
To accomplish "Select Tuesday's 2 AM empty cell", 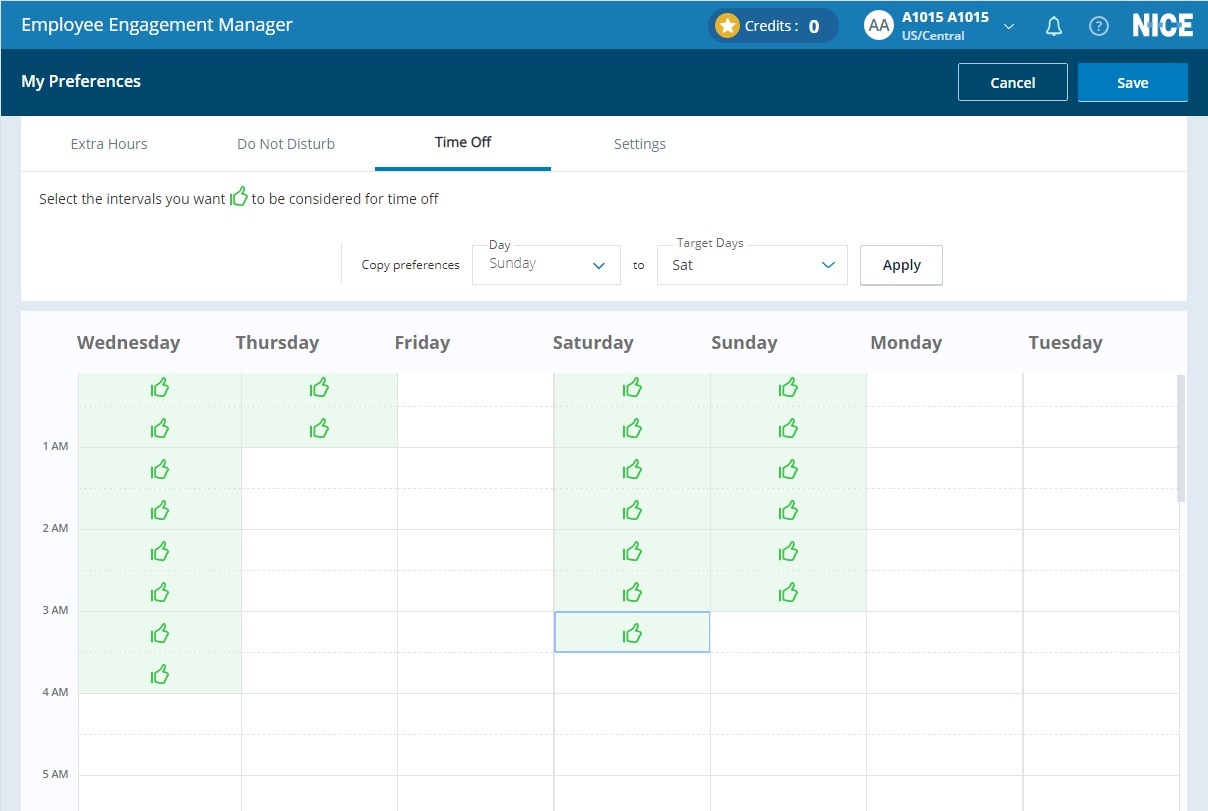I will coord(1100,551).
